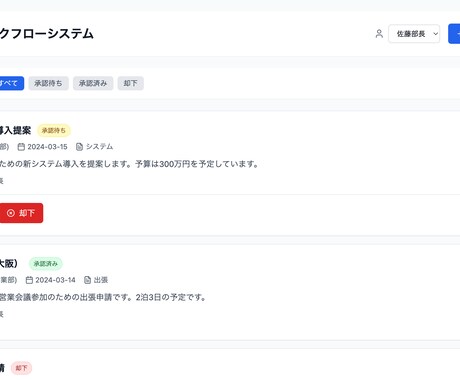Click the システム category label
The width and height of the screenshot is (460, 380).
(x=99, y=147)
